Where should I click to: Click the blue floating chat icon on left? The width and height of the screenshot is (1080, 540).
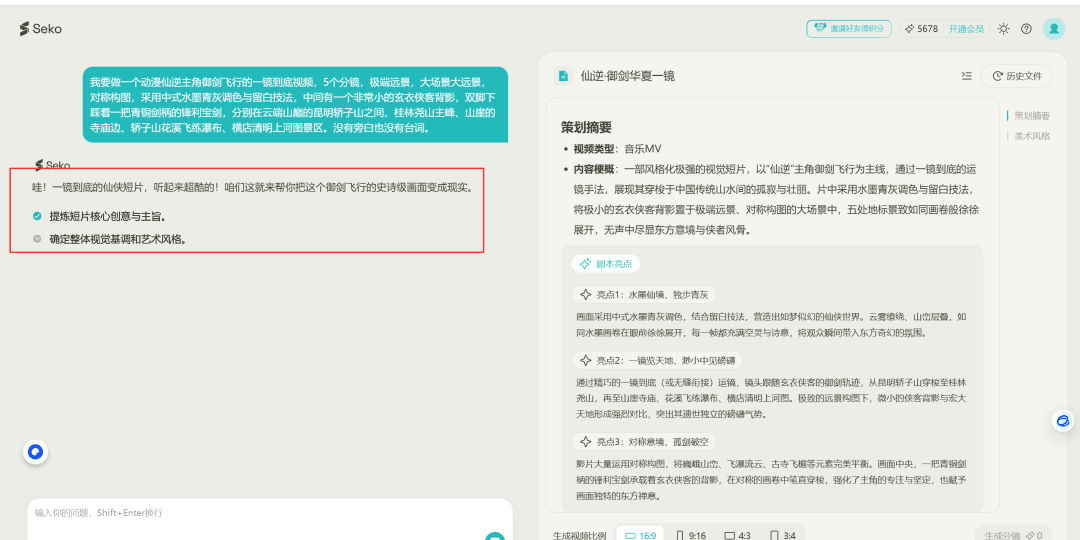point(35,452)
